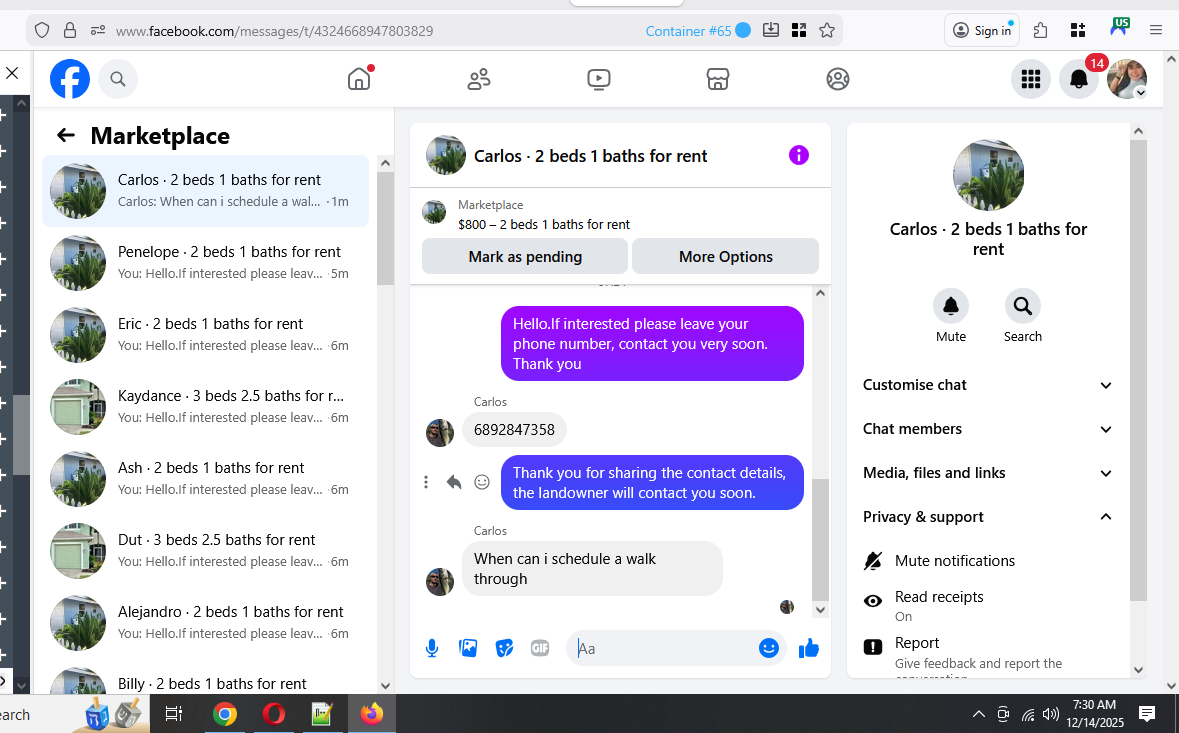
Task: Click the Aa message input field
Action: click(x=663, y=648)
